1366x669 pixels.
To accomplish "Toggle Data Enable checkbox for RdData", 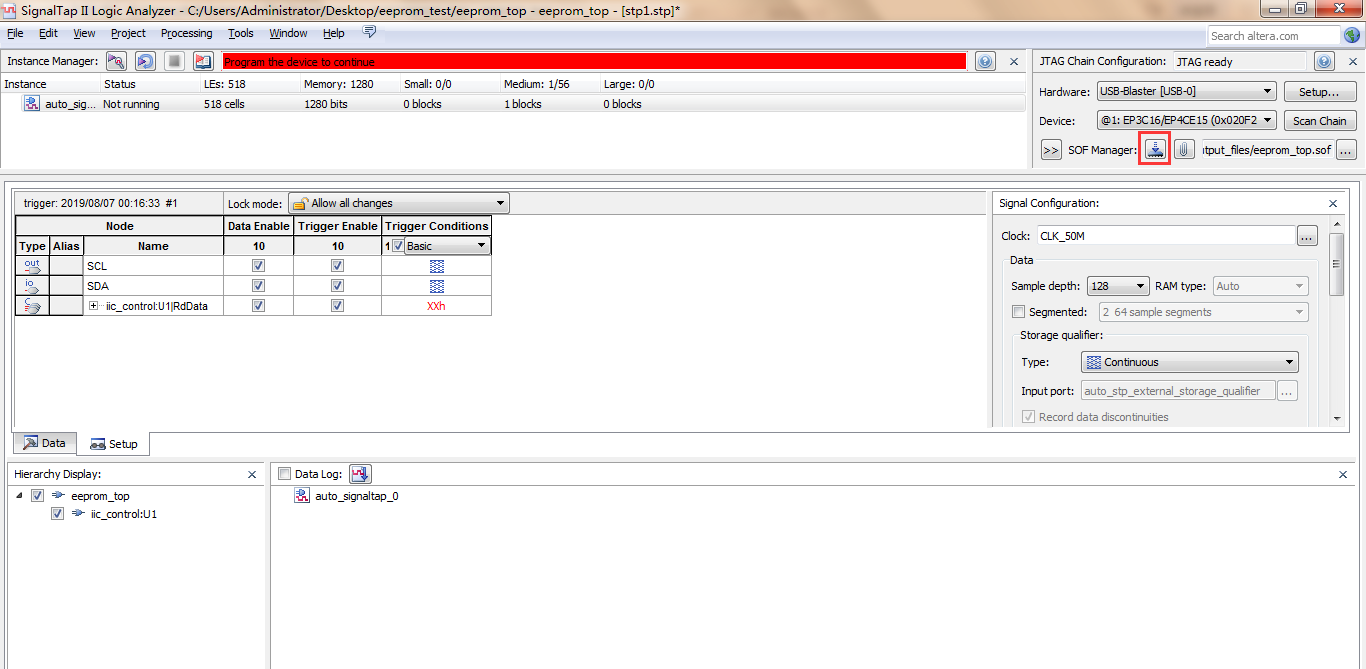I will coord(258,305).
